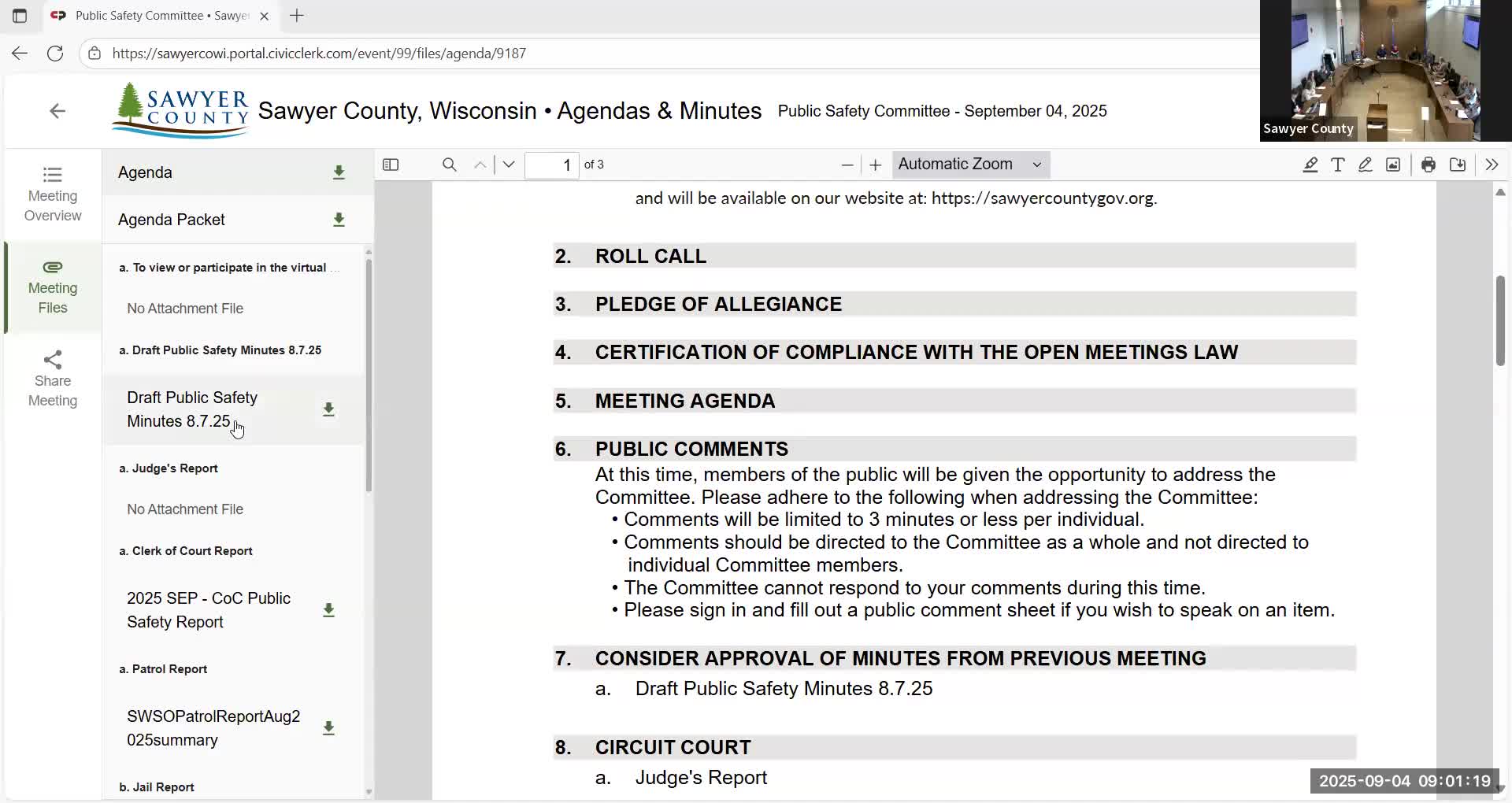This screenshot has width=1512, height=803.
Task: Open the Automatic Zoom dropdown
Action: pos(971,165)
